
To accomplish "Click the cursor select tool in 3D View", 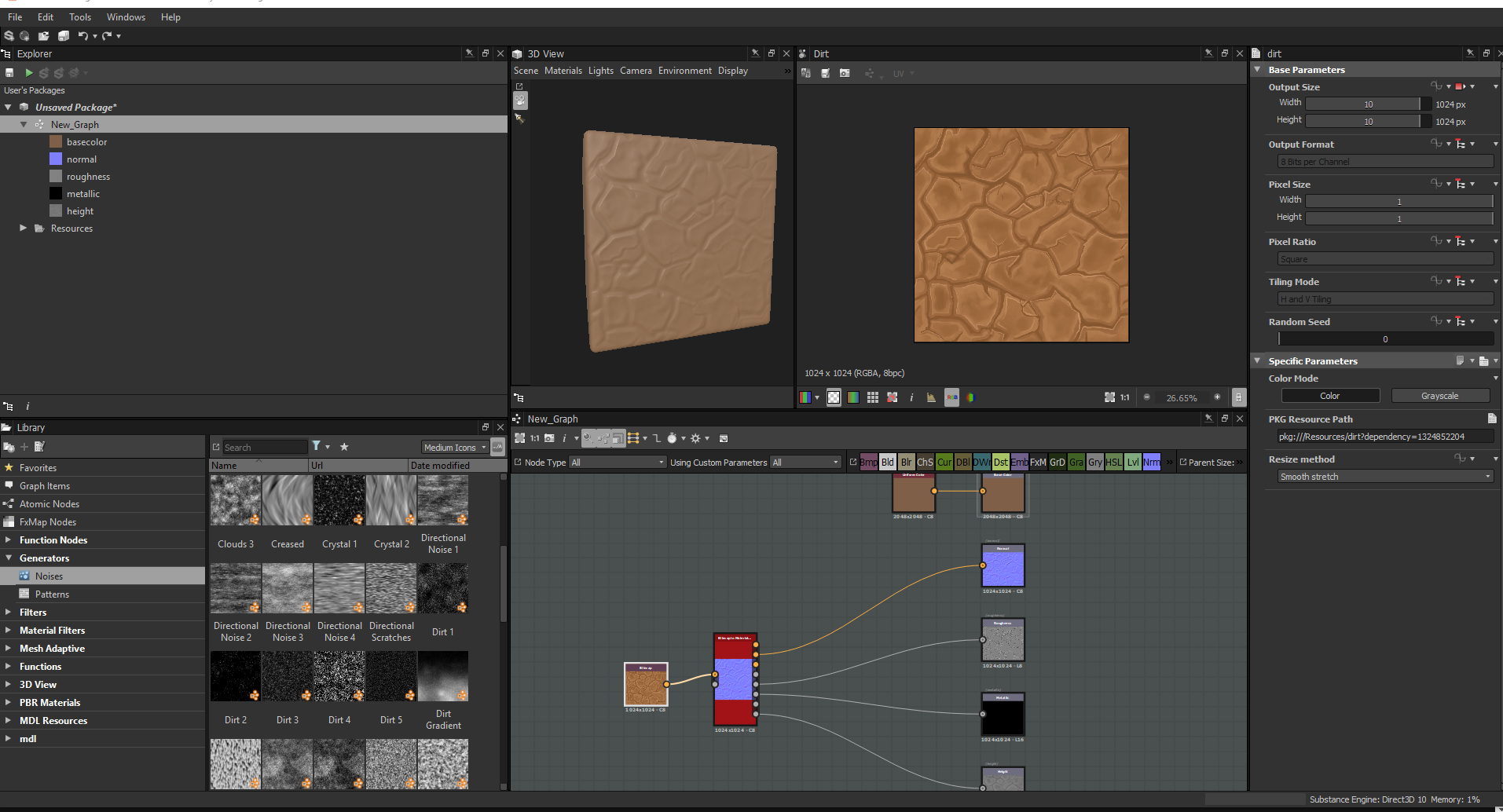I will (519, 119).
